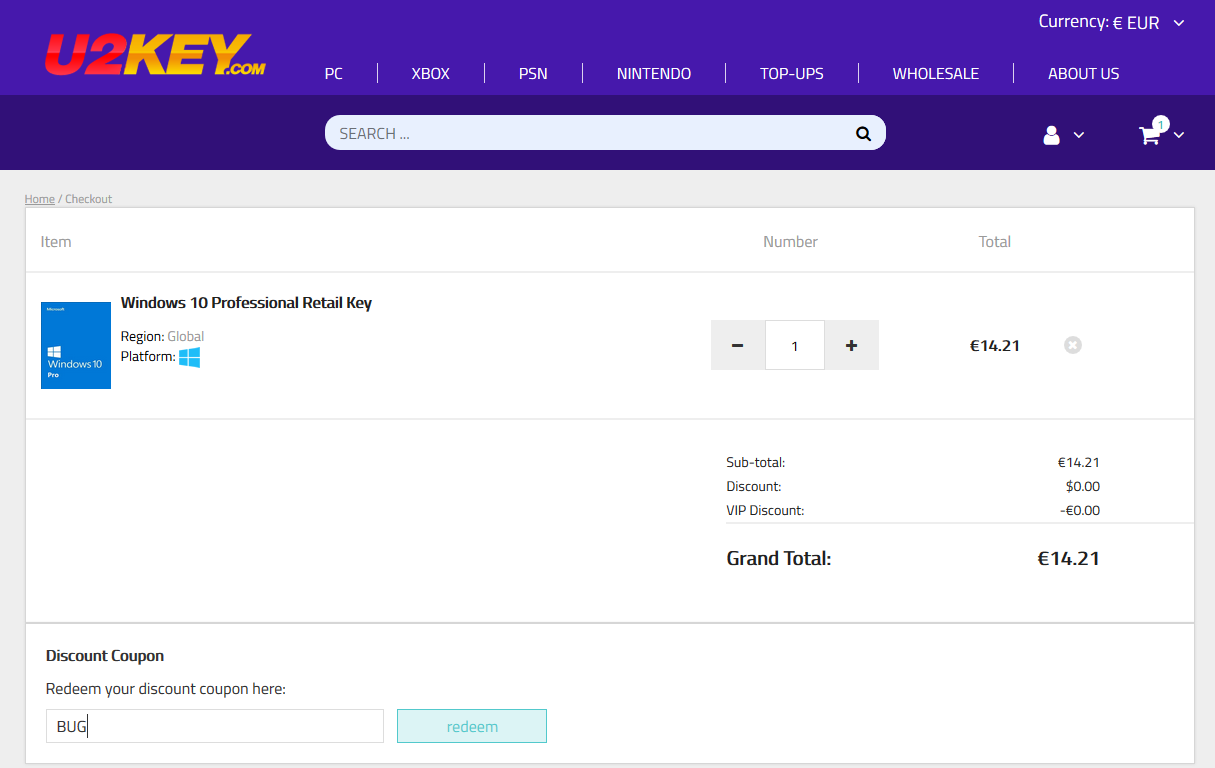This screenshot has width=1215, height=768.
Task: Click the quantity number field
Action: [795, 345]
